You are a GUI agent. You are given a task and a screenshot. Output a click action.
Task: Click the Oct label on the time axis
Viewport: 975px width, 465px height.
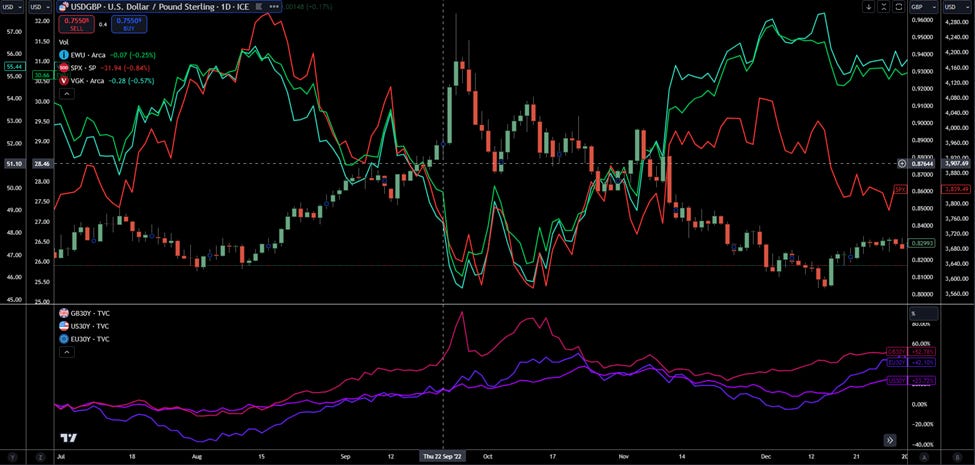(x=488, y=457)
